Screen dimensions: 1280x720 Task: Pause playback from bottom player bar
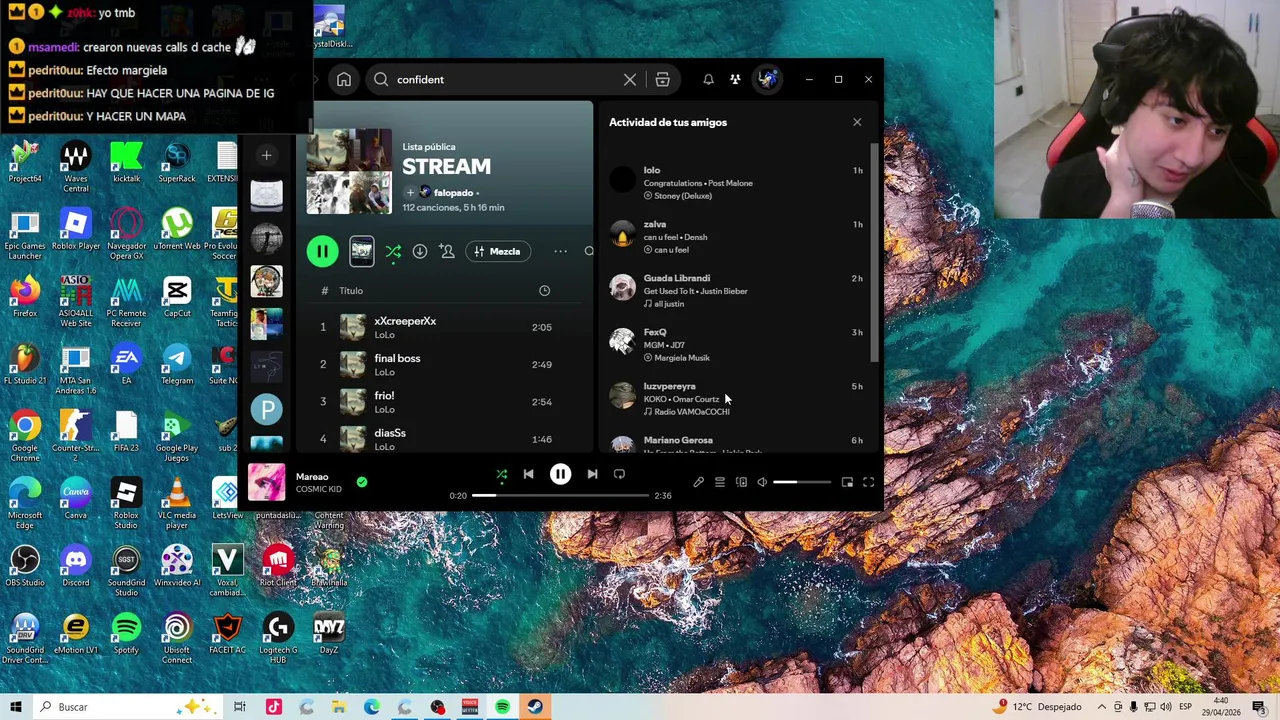560,474
